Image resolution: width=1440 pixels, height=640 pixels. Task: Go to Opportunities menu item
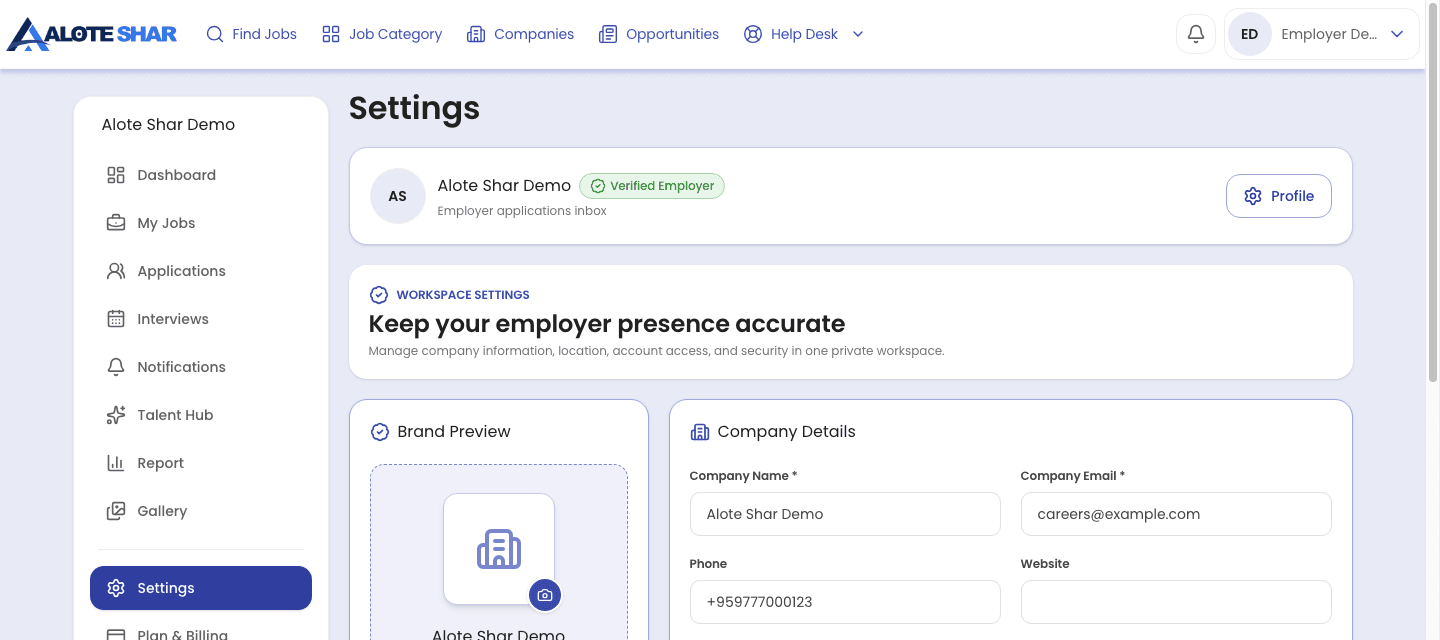point(659,34)
